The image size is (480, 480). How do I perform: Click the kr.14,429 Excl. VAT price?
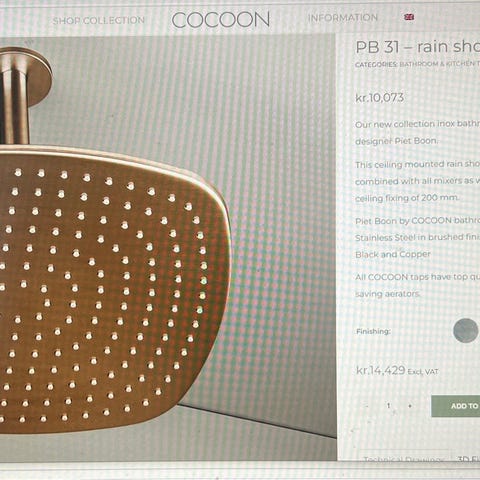pos(397,370)
